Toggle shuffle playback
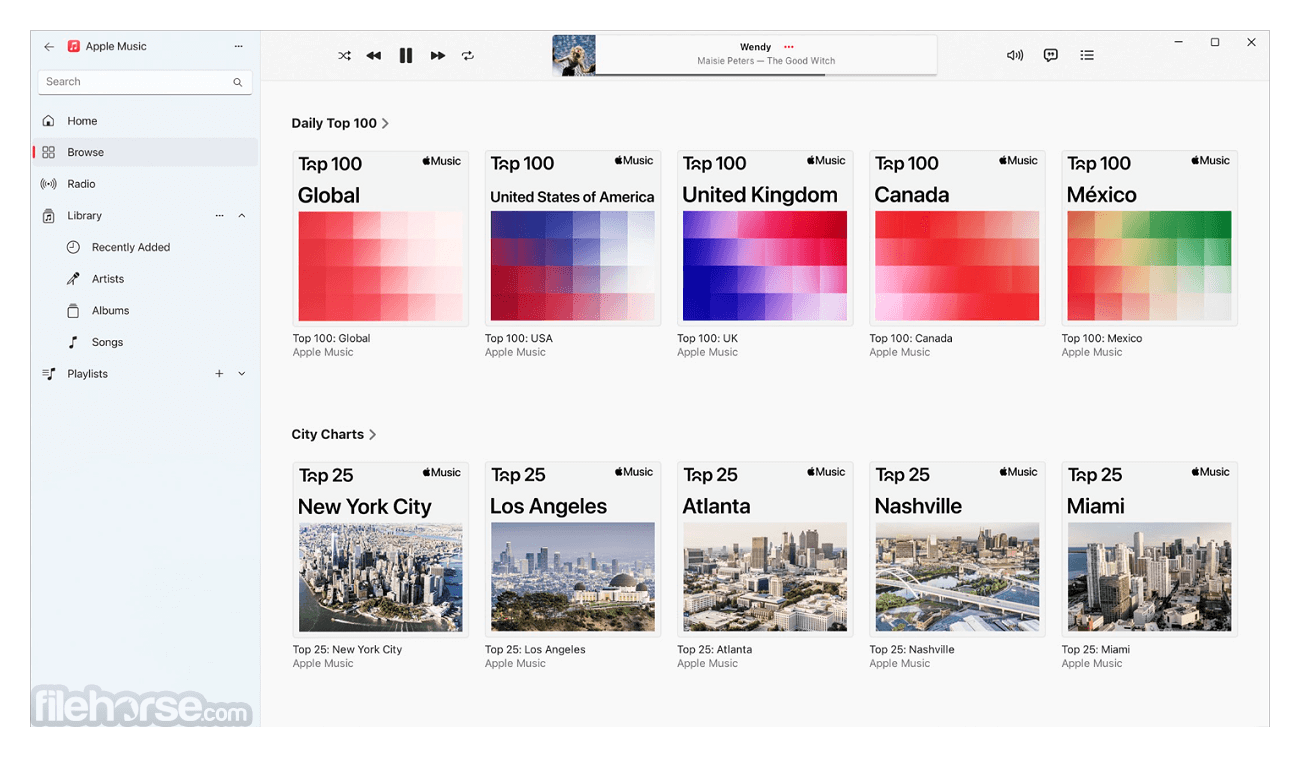The height and width of the screenshot is (757, 1300). coord(345,56)
